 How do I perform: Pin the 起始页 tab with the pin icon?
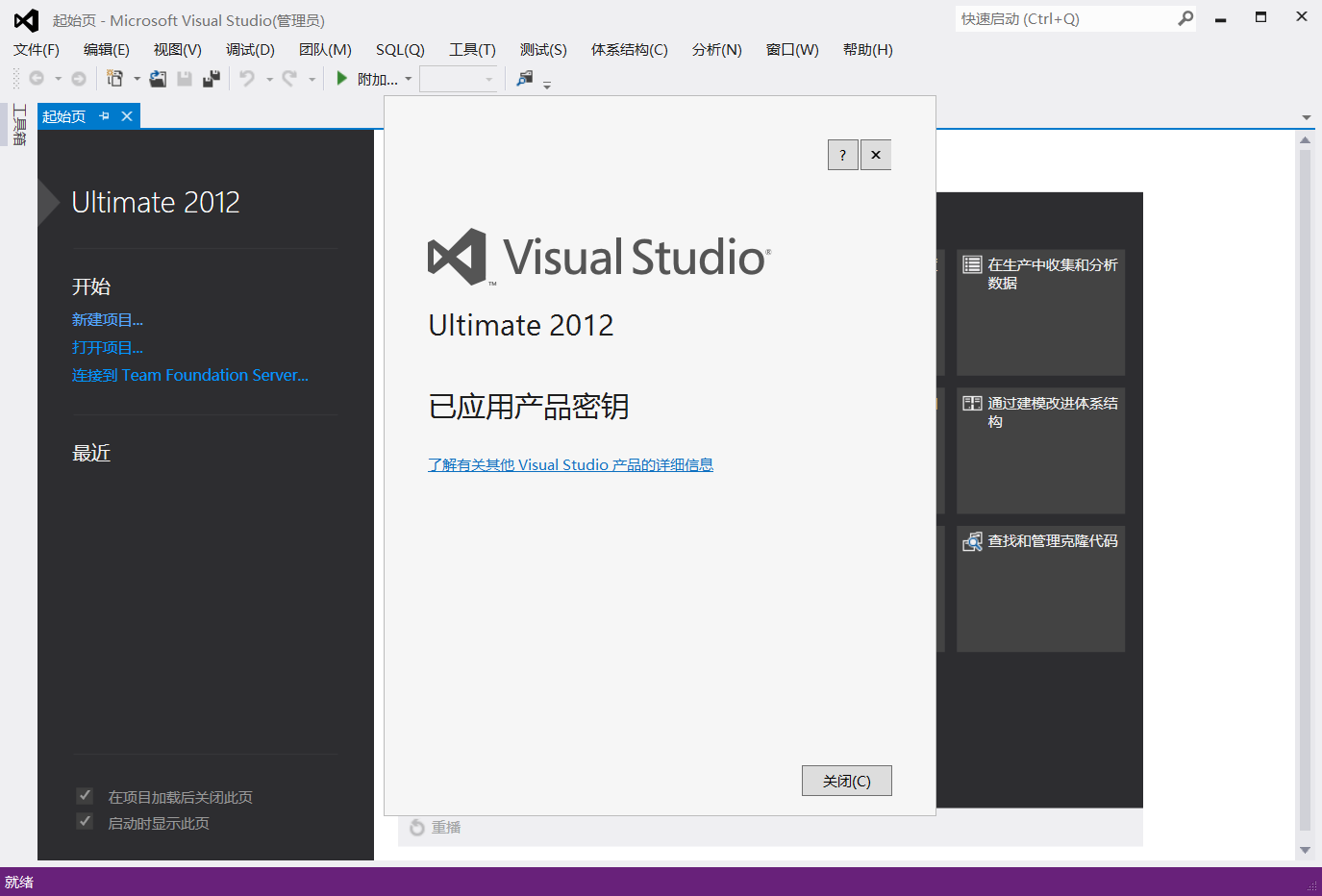coord(104,116)
